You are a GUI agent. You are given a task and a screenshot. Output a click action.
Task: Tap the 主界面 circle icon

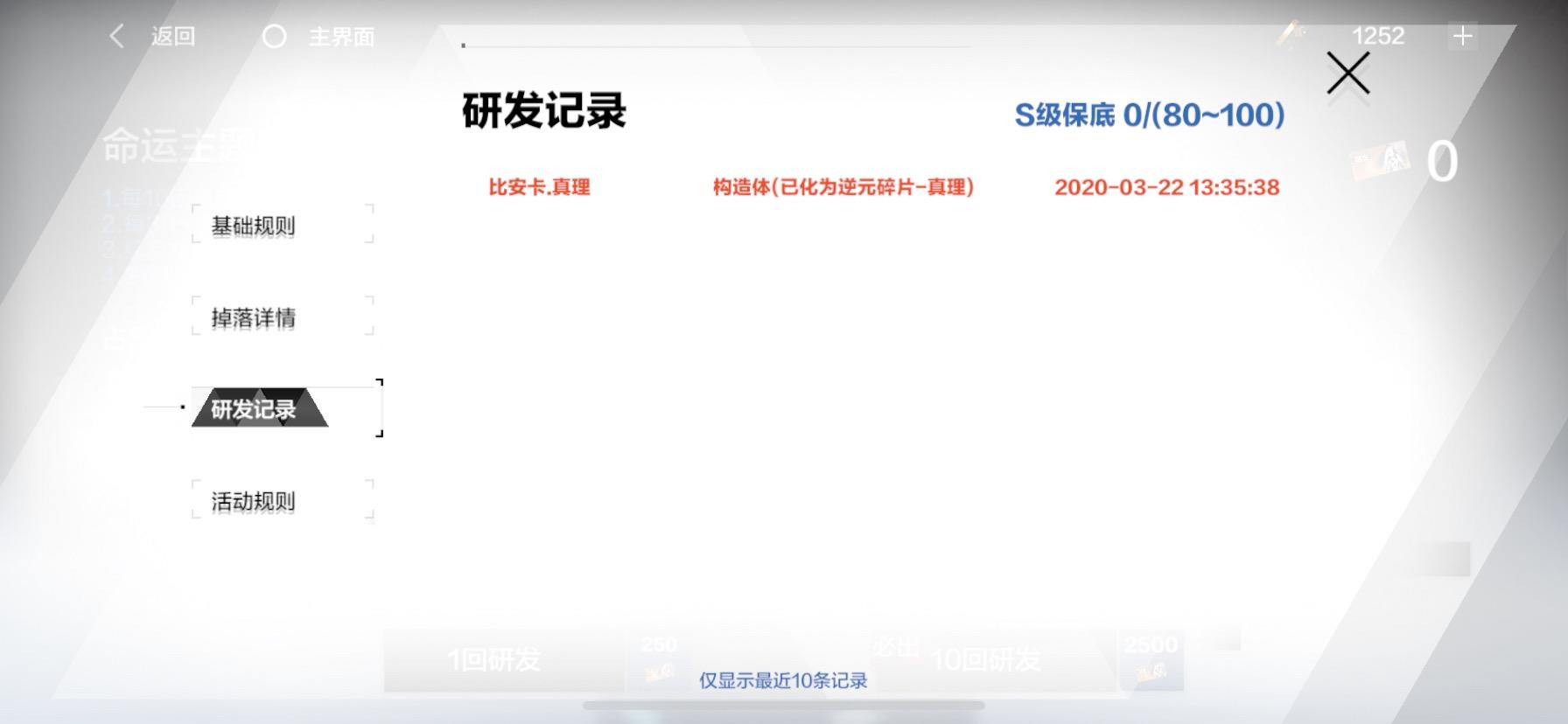[275, 36]
